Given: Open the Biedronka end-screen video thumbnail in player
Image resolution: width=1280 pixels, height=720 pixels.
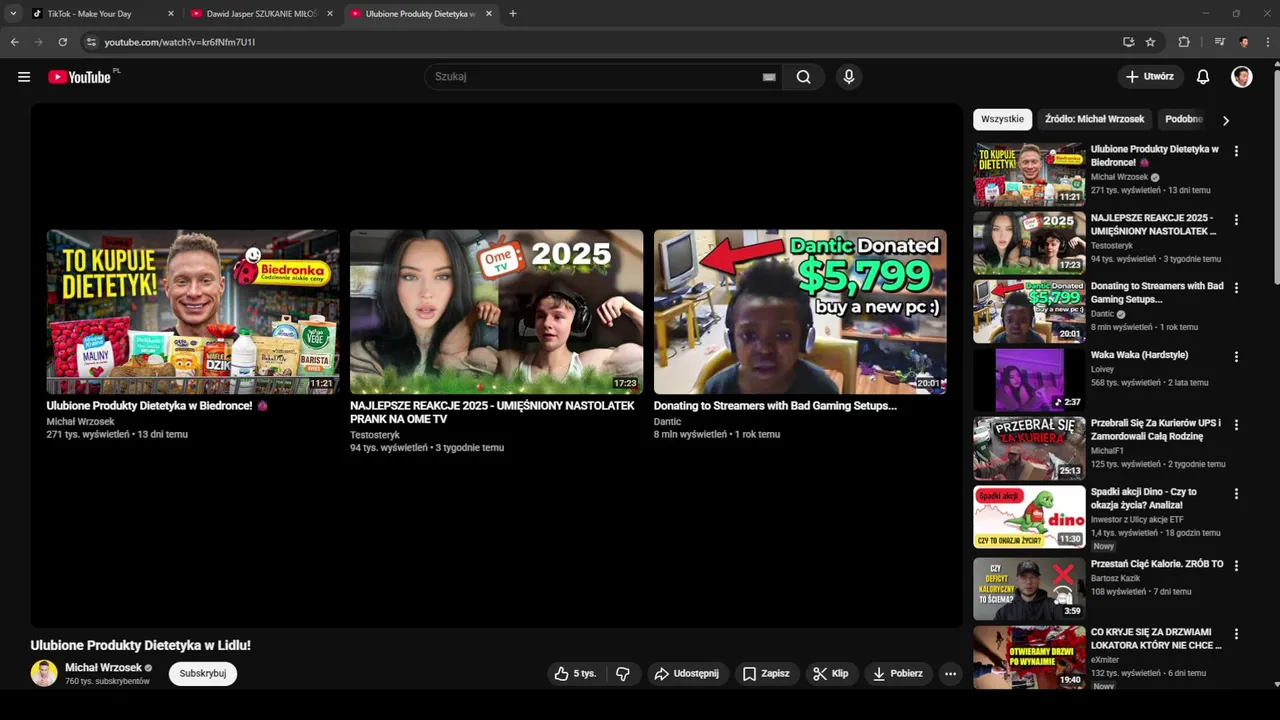Looking at the screenshot, I should point(193,312).
